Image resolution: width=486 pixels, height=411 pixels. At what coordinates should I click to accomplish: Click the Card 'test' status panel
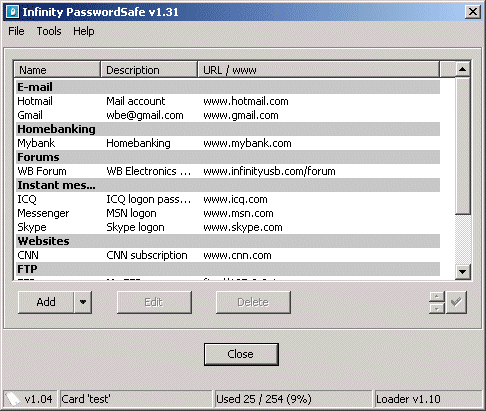coord(136,399)
